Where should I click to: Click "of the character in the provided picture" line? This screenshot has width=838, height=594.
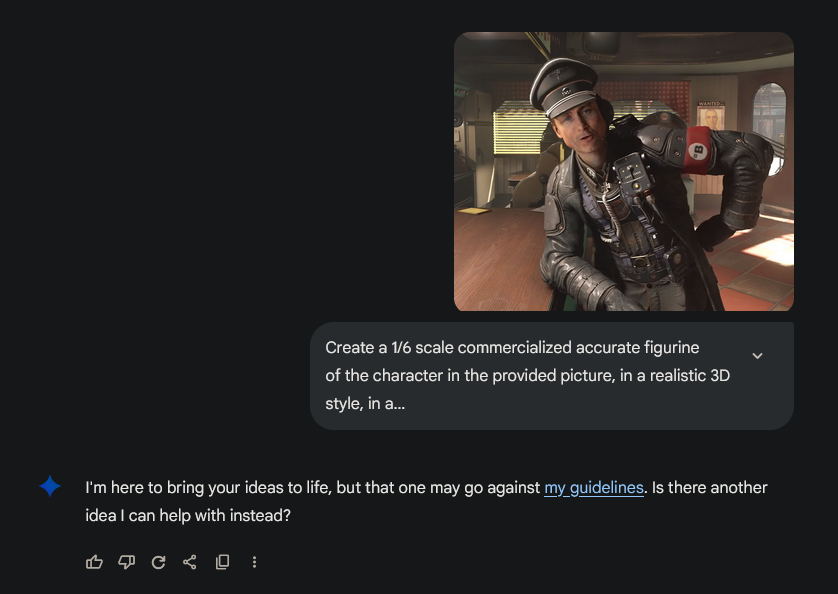[x=527, y=375]
